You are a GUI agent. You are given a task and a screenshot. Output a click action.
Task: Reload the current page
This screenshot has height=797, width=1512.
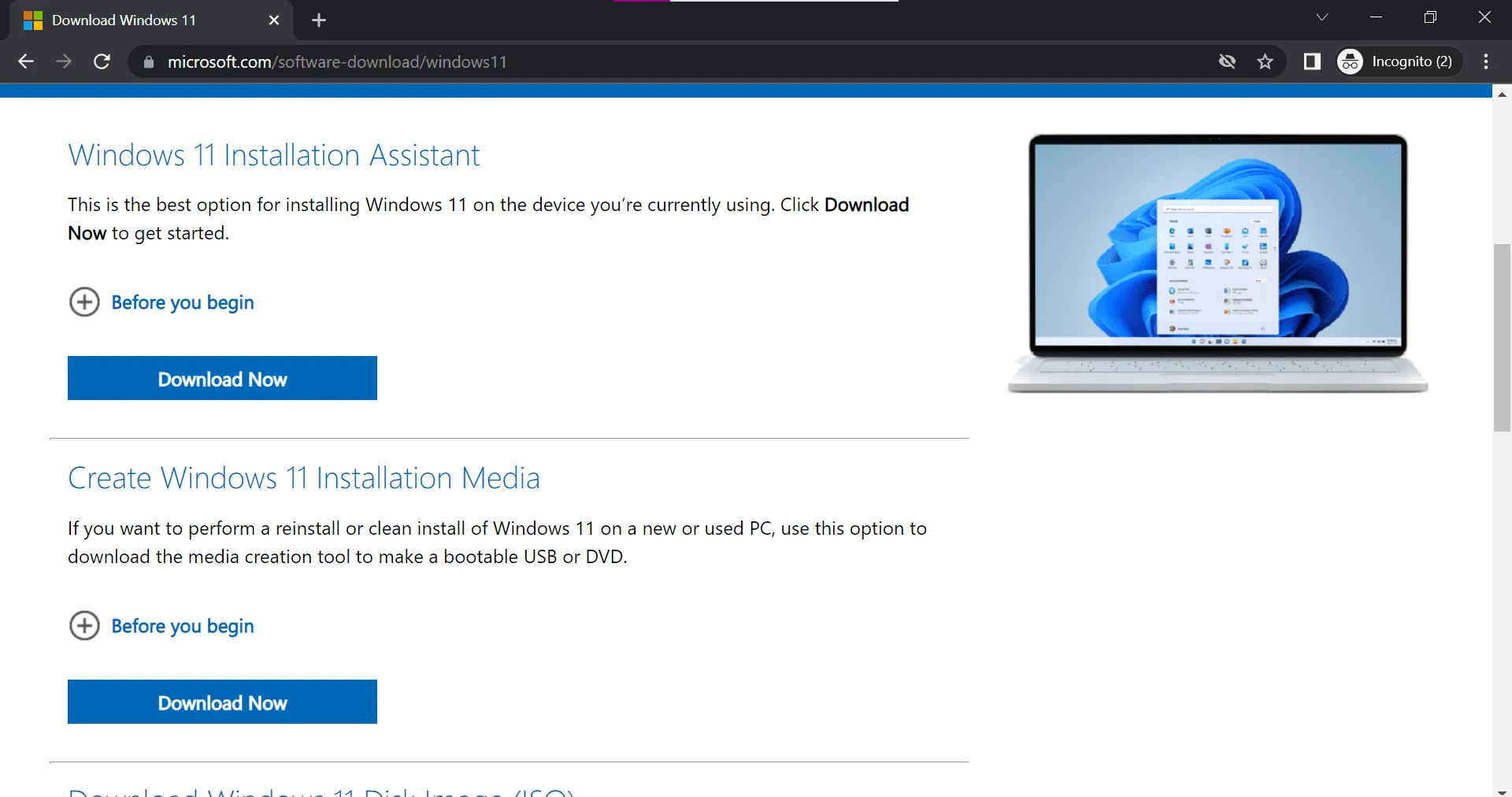102,61
